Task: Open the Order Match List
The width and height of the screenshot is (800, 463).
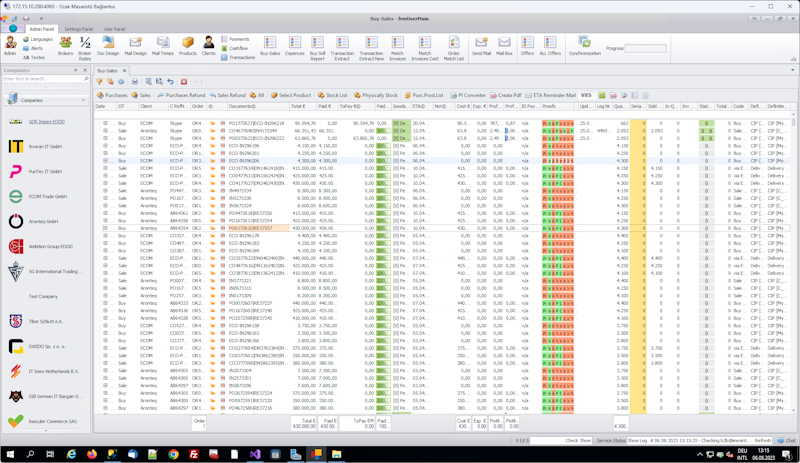Action: click(x=454, y=48)
